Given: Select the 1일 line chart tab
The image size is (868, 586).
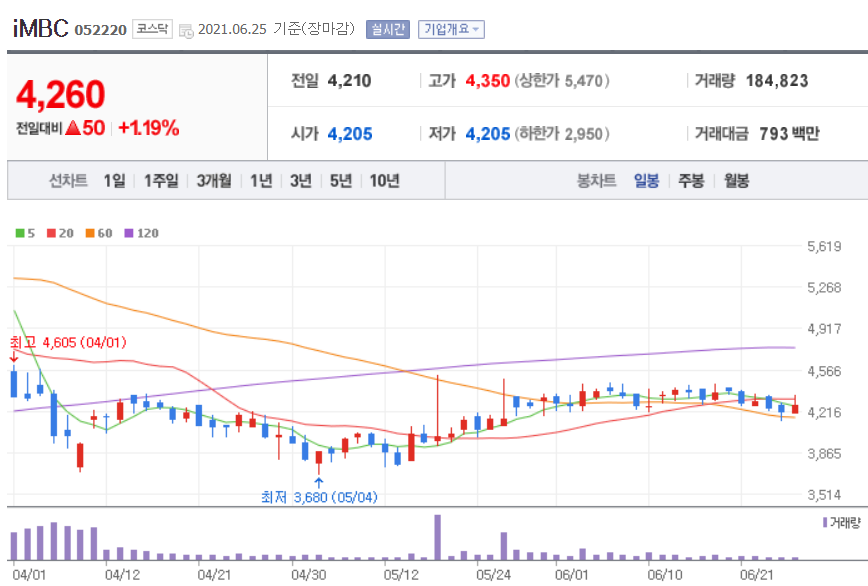Looking at the screenshot, I should pyautogui.click(x=115, y=180).
